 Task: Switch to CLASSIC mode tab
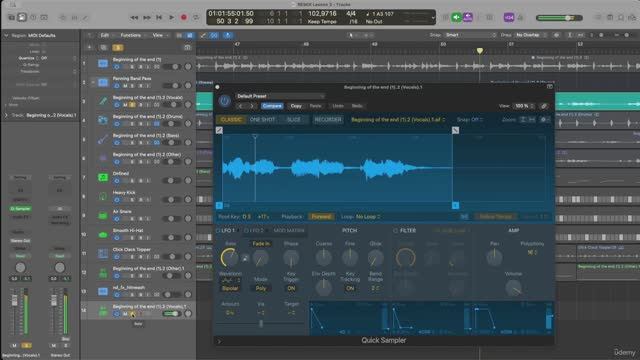(x=231, y=120)
